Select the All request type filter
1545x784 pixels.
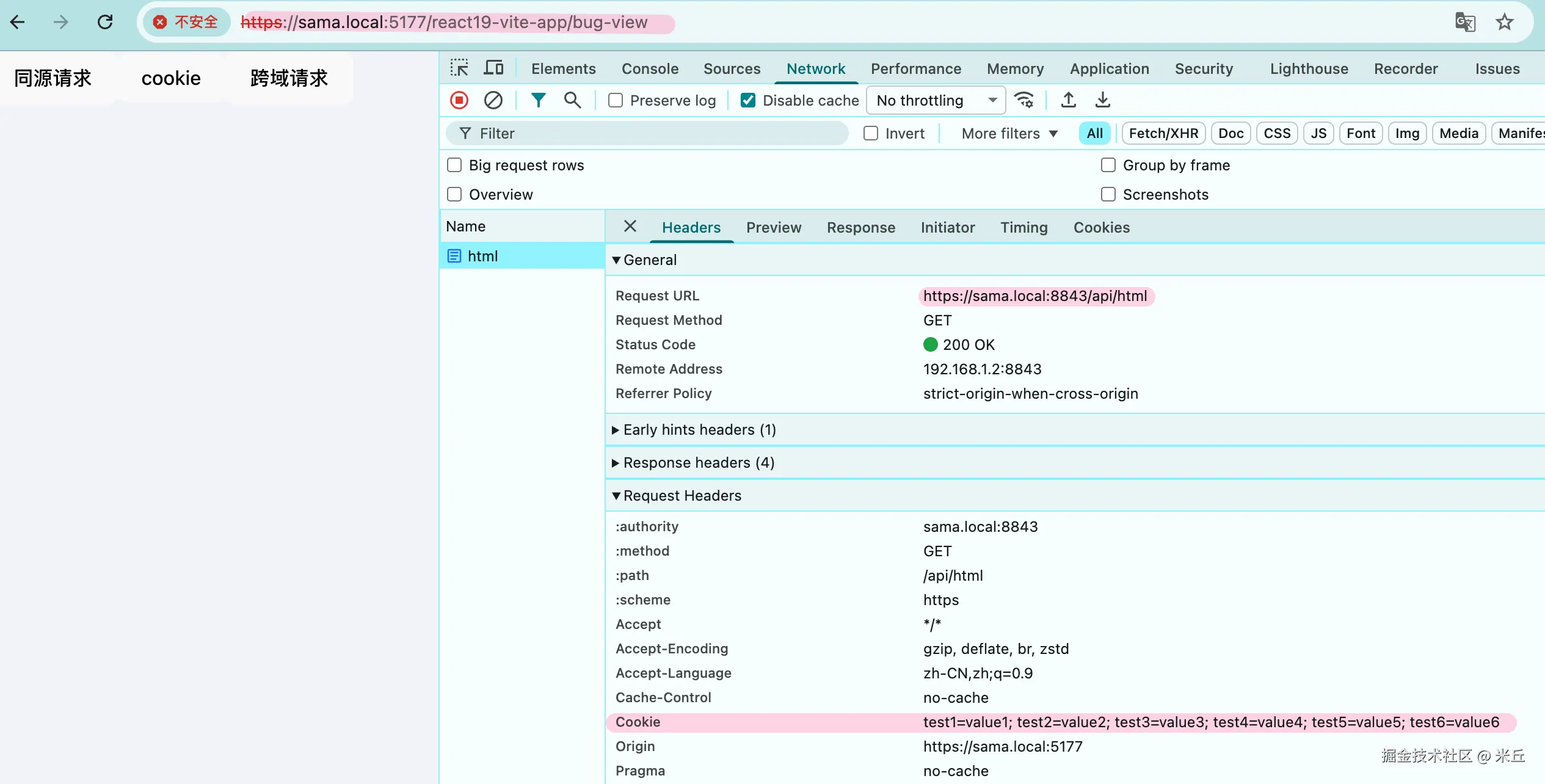1094,133
